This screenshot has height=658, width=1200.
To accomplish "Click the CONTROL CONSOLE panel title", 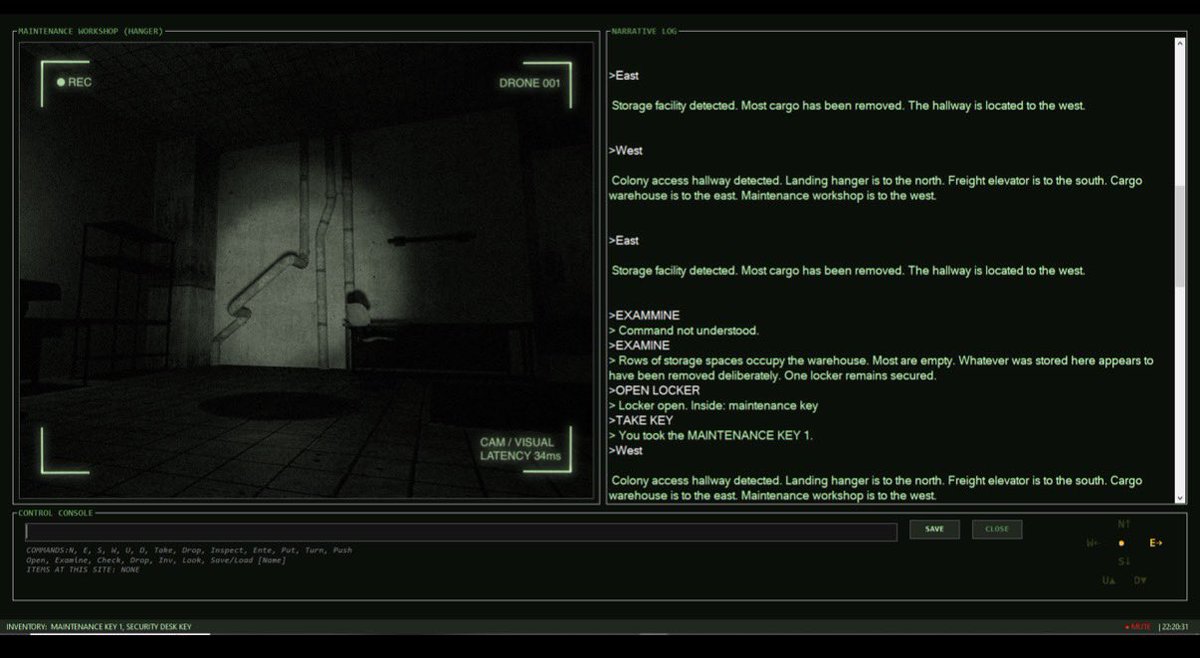I will click(55, 513).
